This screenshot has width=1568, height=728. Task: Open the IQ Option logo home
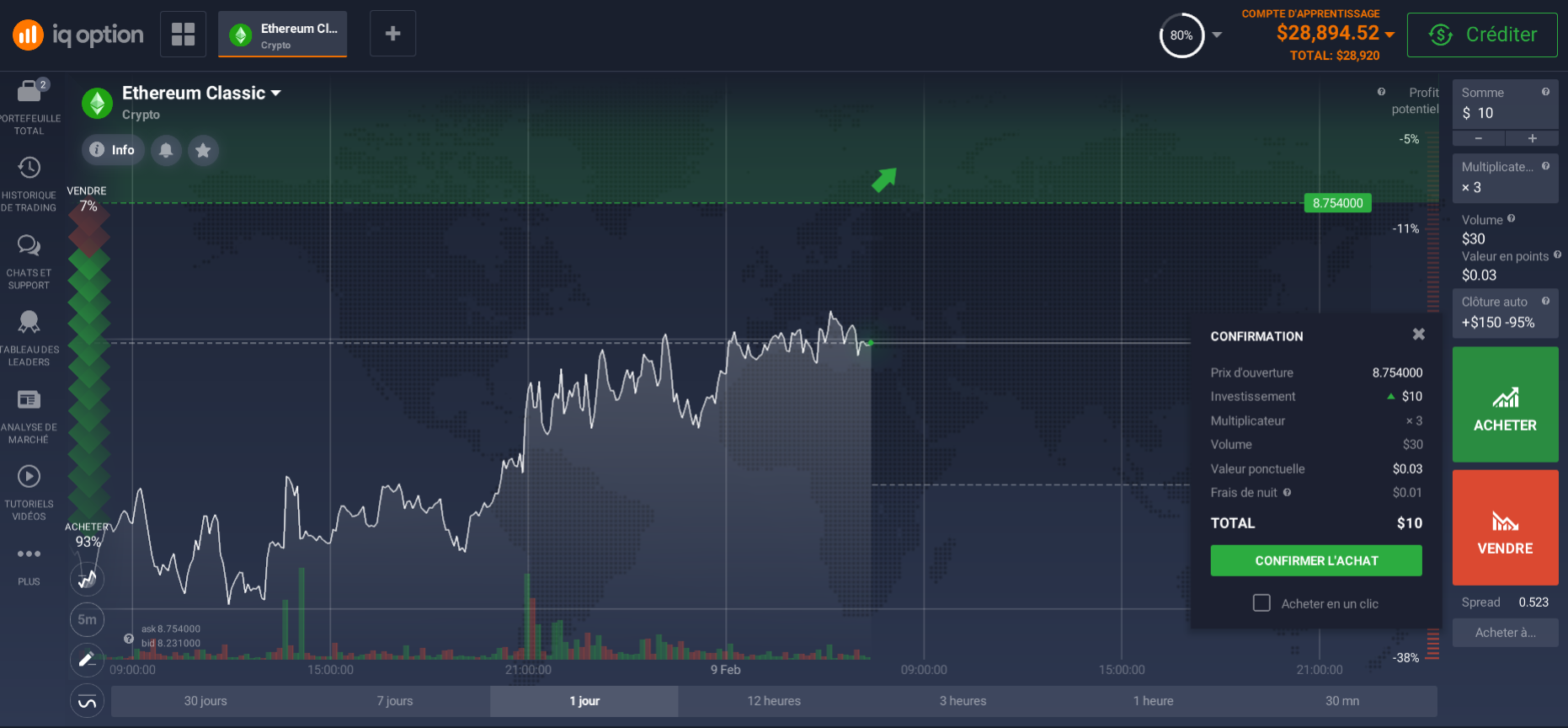[x=77, y=35]
